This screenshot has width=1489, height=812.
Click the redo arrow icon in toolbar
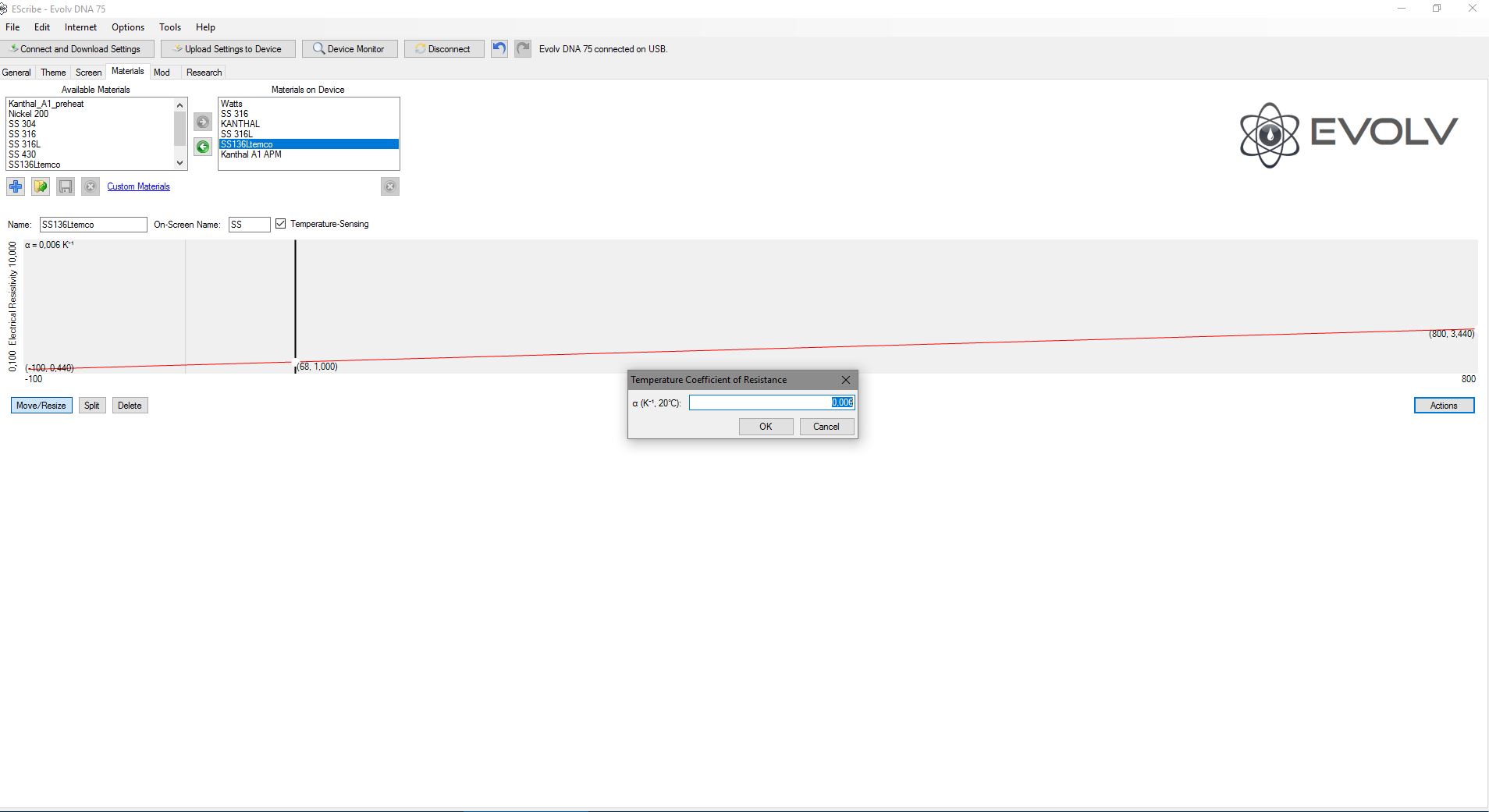523,48
